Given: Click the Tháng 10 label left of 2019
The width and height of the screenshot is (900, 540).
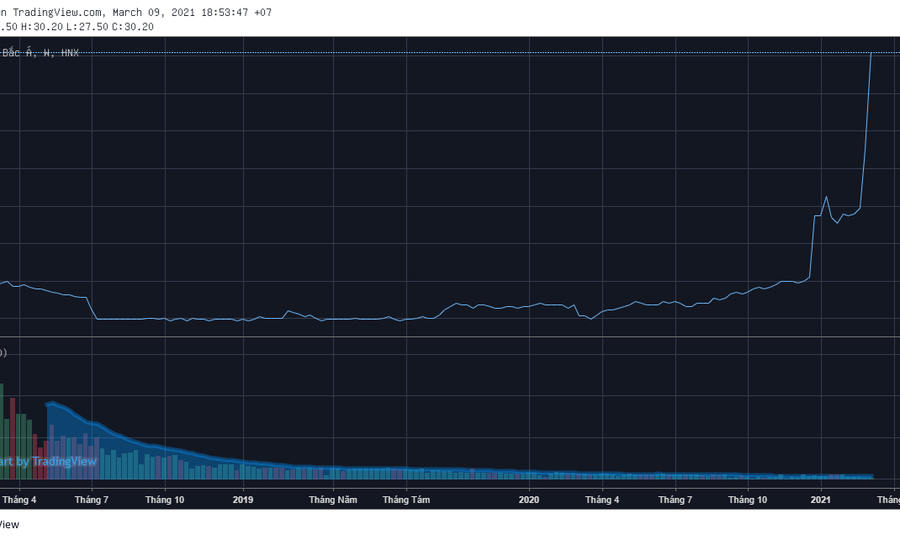Looking at the screenshot, I should (x=165, y=499).
